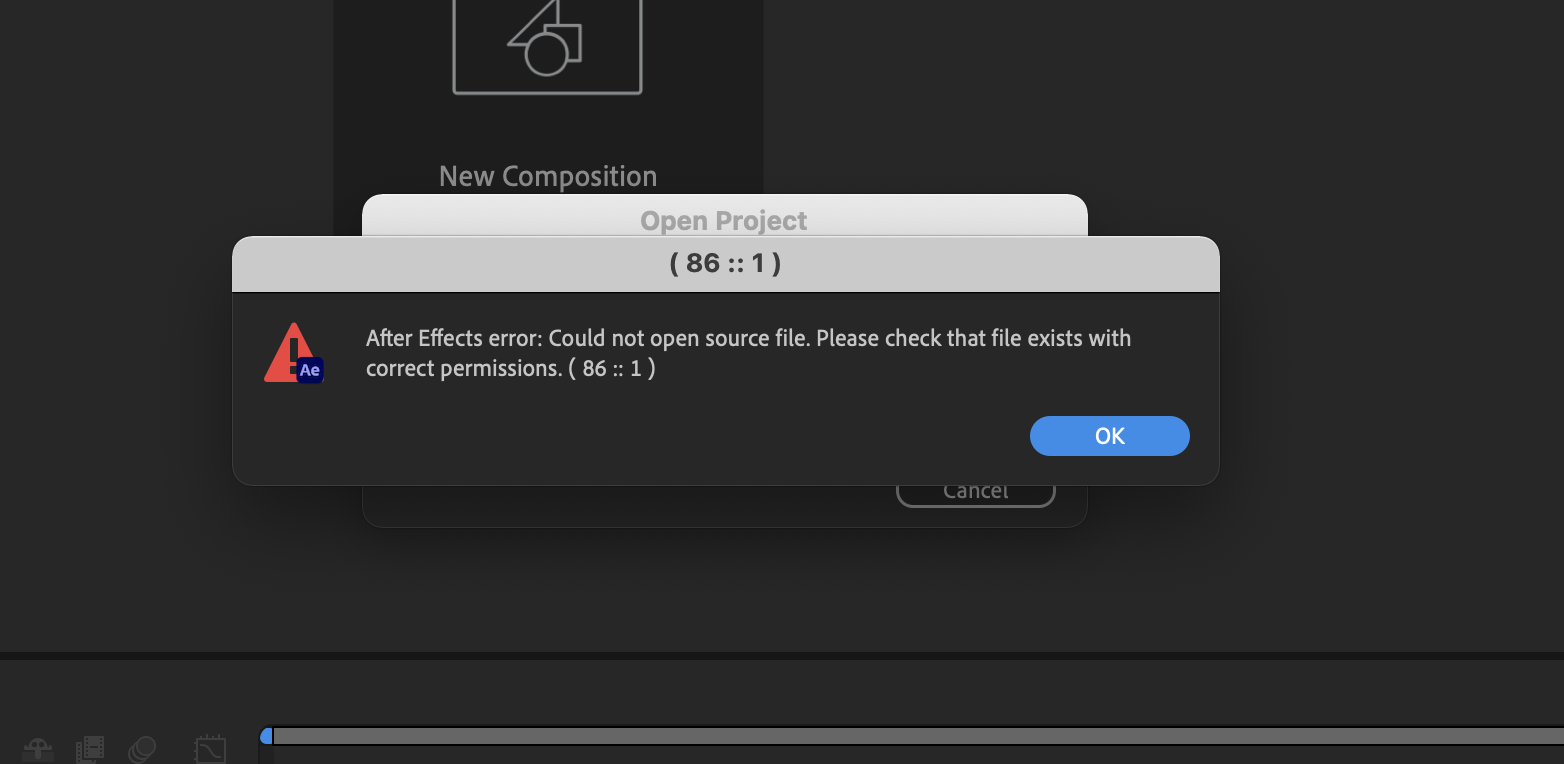
Task: Enable Motion Blur for all layers
Action: (x=143, y=748)
